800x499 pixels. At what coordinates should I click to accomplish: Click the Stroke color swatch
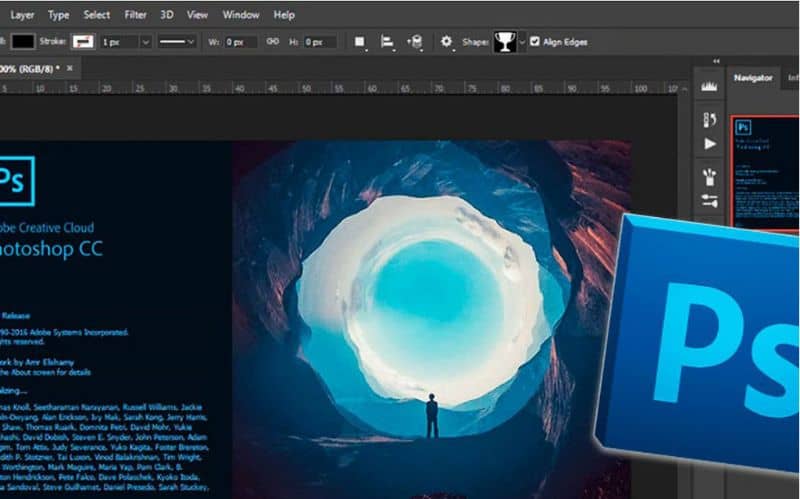[83, 42]
